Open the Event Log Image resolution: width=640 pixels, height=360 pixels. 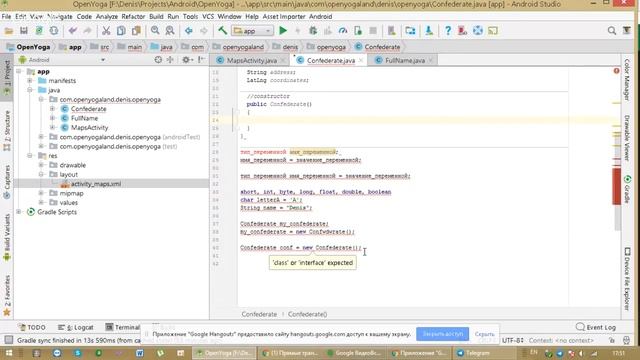coord(596,327)
